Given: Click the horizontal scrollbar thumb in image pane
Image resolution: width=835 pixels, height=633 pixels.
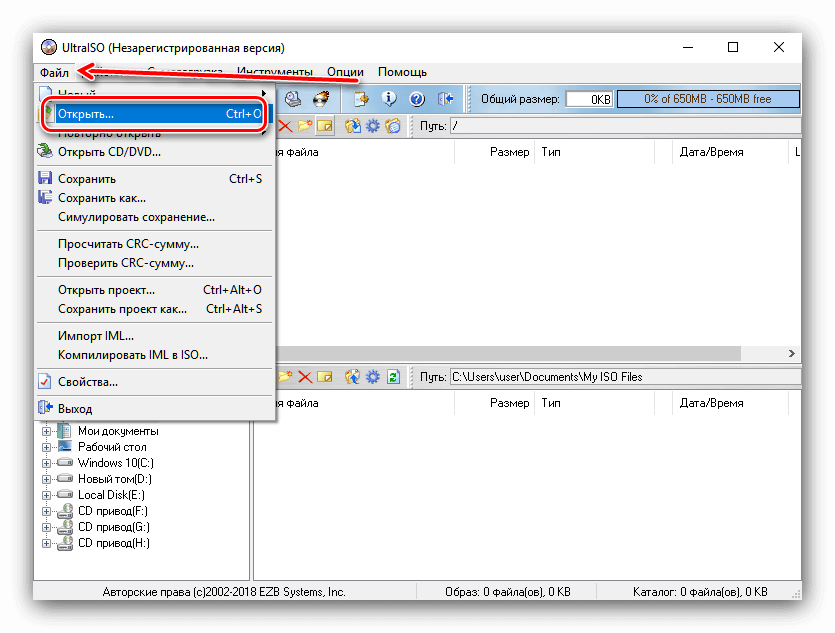Looking at the screenshot, I should pos(508,354).
